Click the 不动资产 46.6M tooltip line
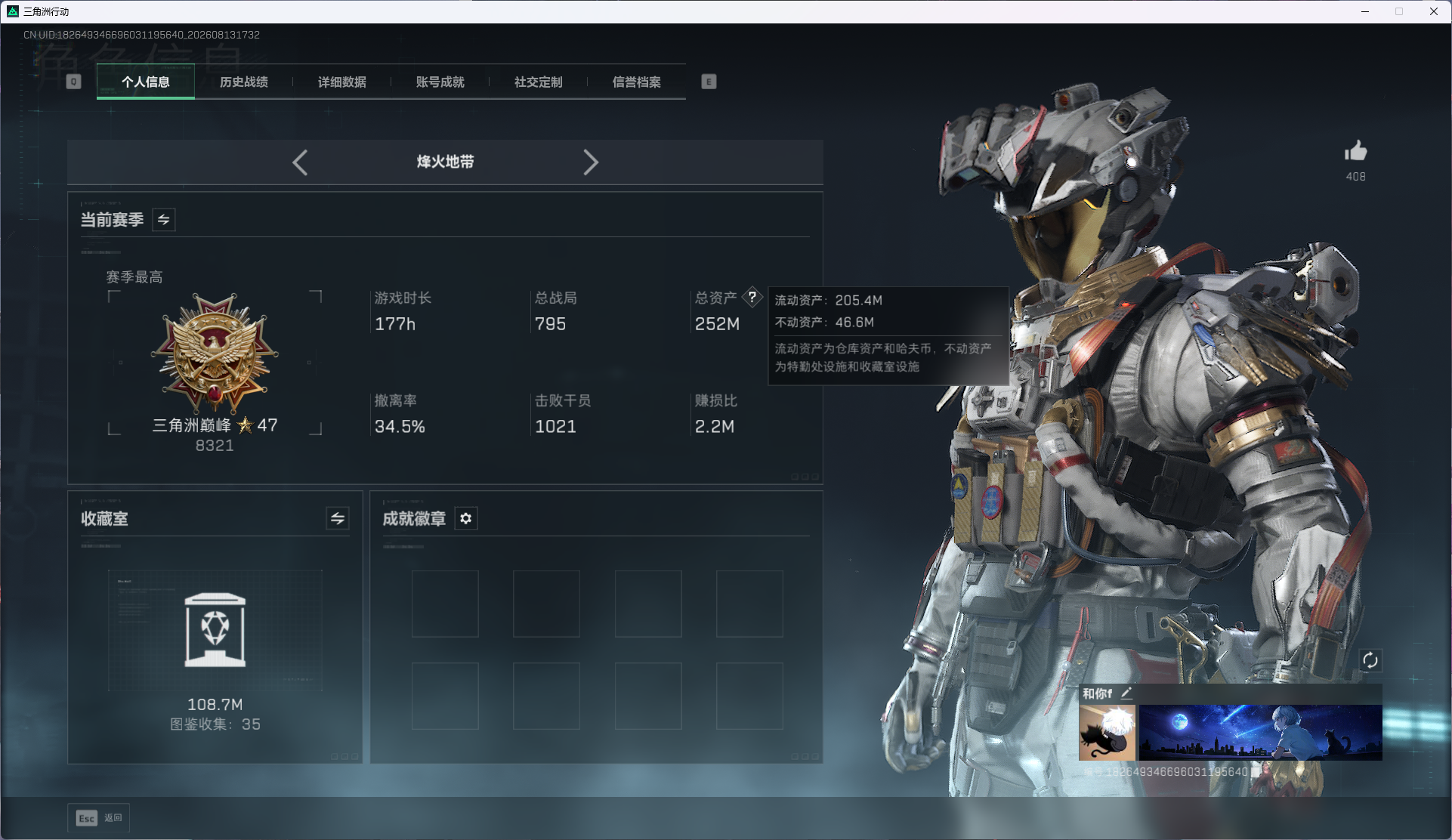 coord(824,323)
